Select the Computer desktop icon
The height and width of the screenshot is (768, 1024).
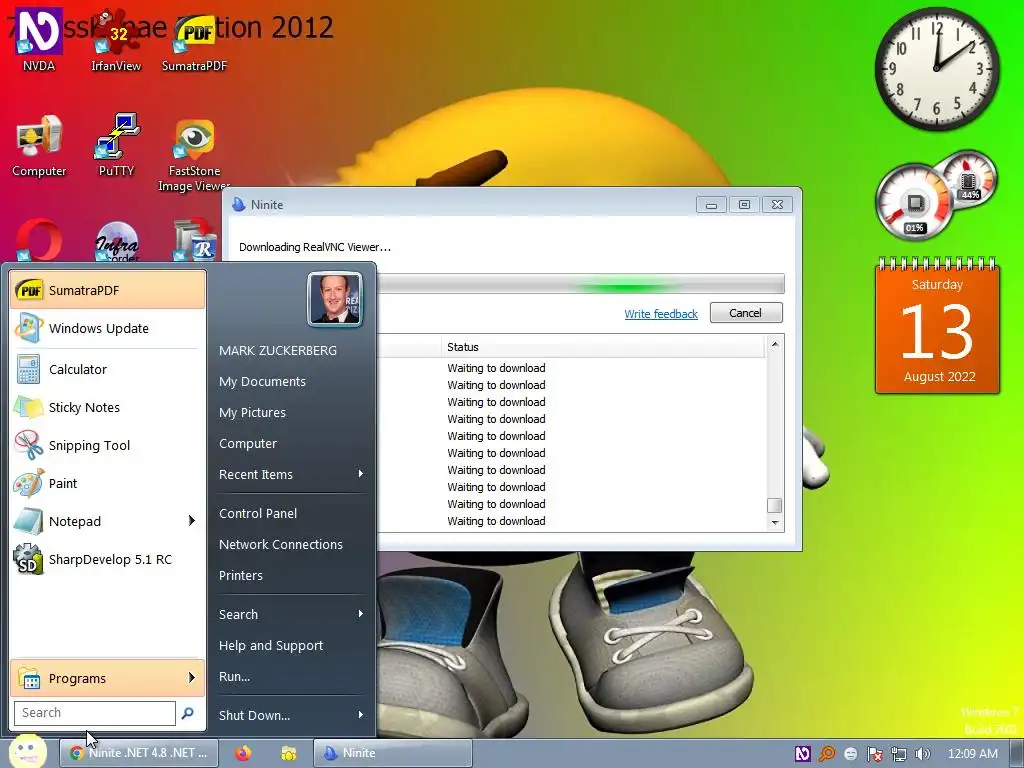point(39,145)
